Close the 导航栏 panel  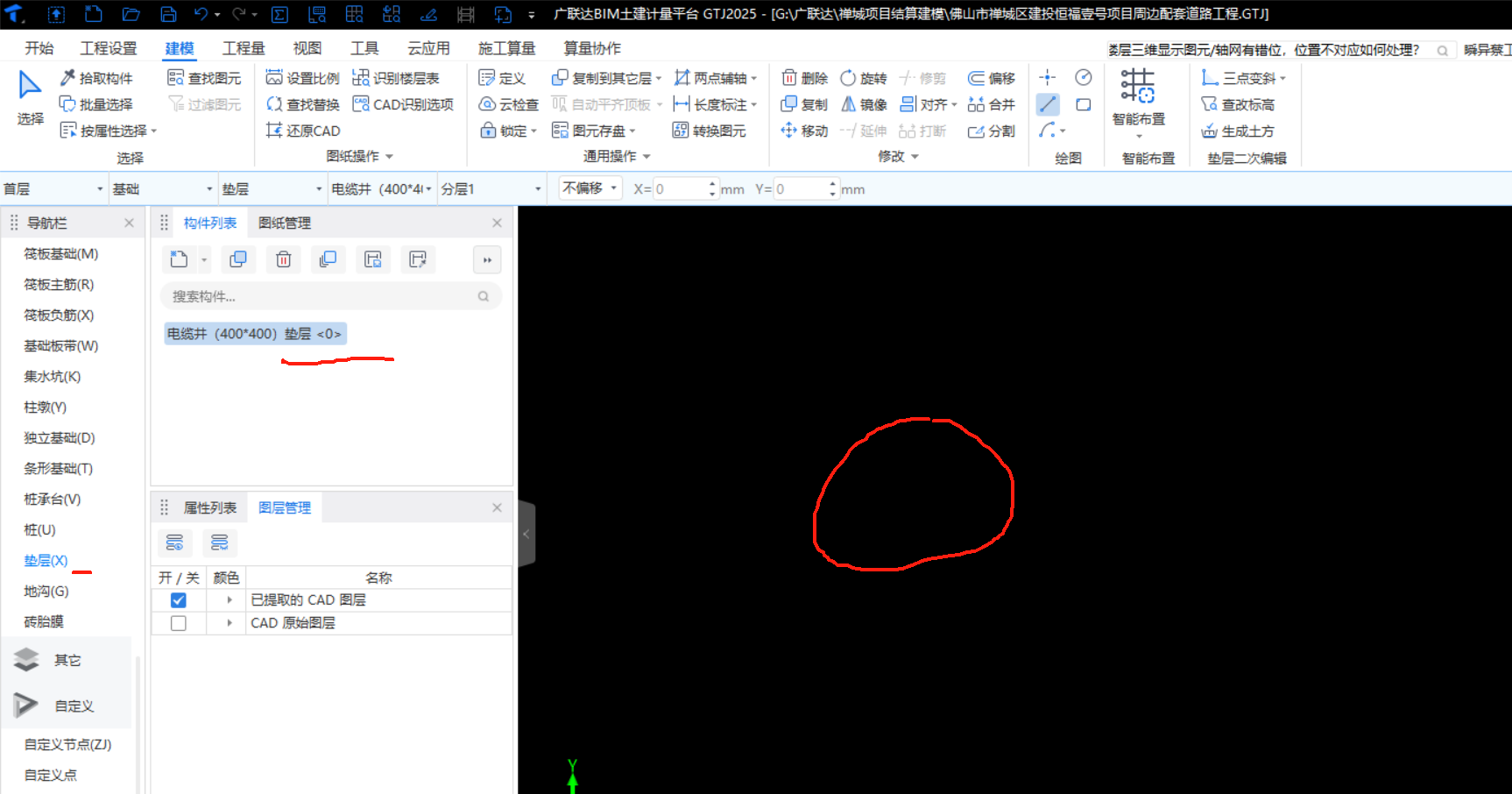coord(130,223)
